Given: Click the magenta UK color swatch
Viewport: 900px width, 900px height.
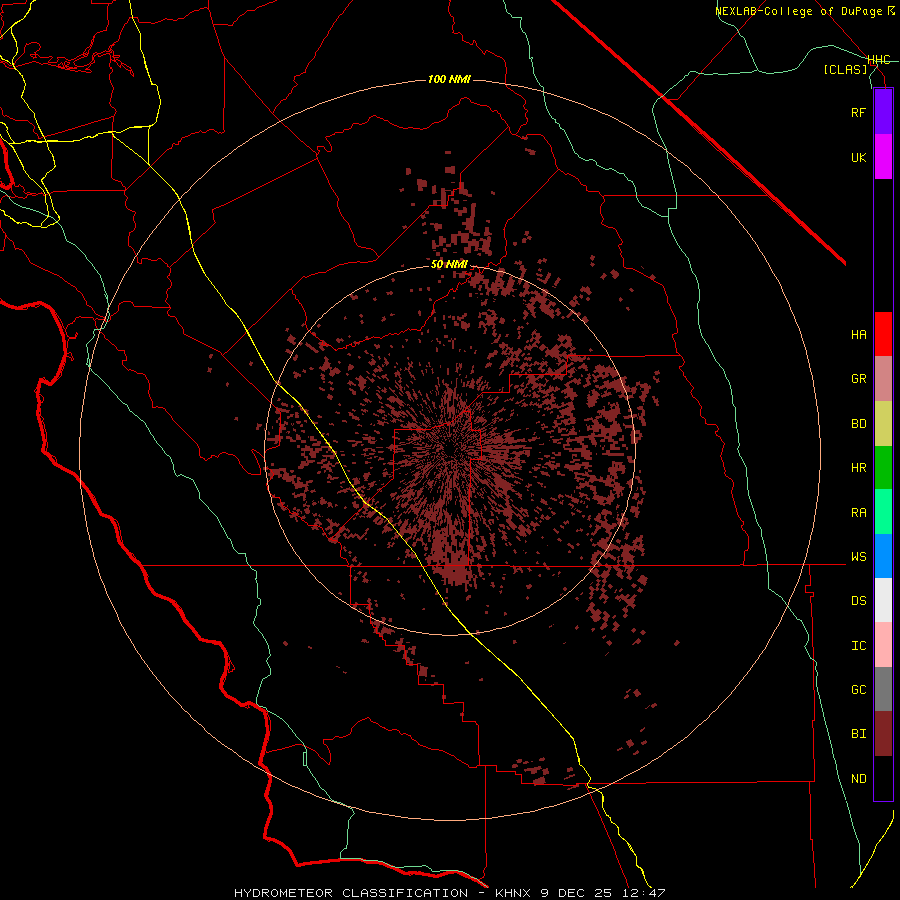Looking at the screenshot, I should 883,157.
